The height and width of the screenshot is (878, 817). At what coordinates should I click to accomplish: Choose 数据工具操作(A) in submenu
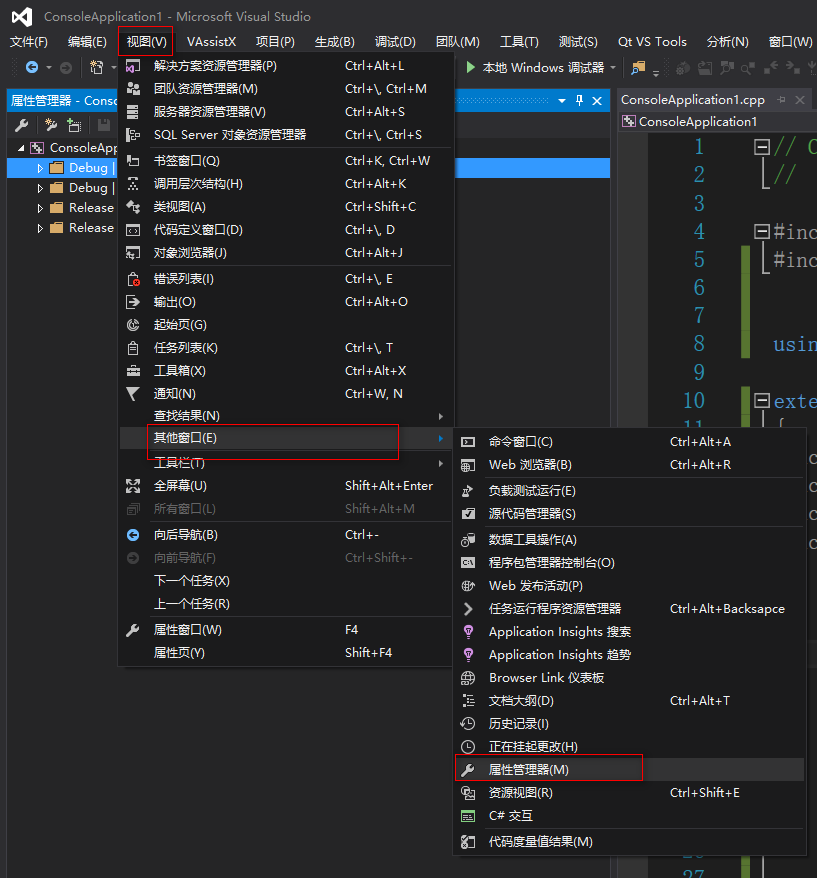(x=629, y=540)
